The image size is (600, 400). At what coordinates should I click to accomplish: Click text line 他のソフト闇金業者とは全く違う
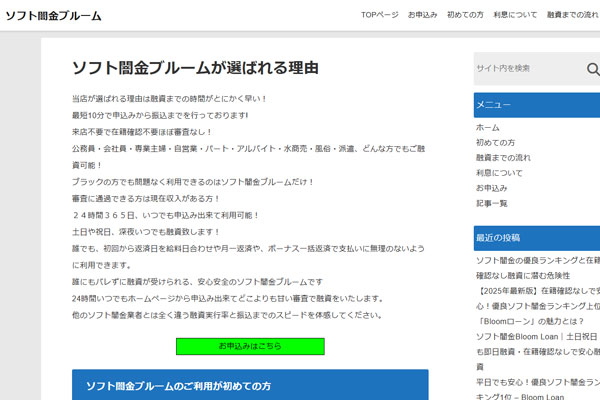click(227, 315)
